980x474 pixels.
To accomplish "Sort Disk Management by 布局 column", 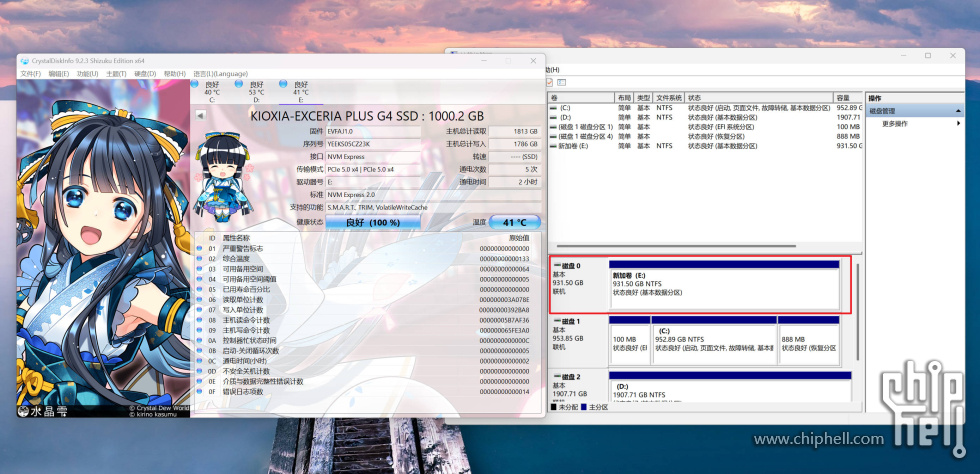I will point(625,98).
